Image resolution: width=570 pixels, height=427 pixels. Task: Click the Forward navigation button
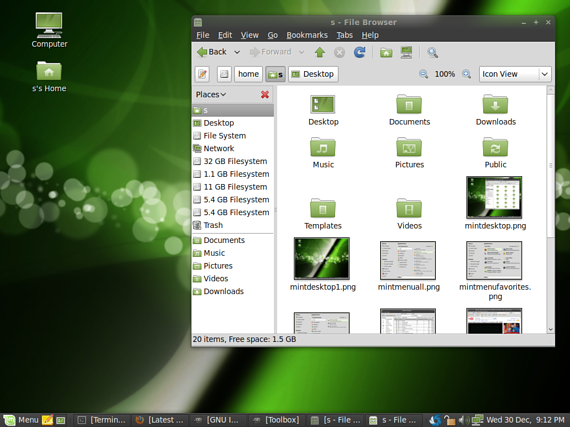point(270,52)
